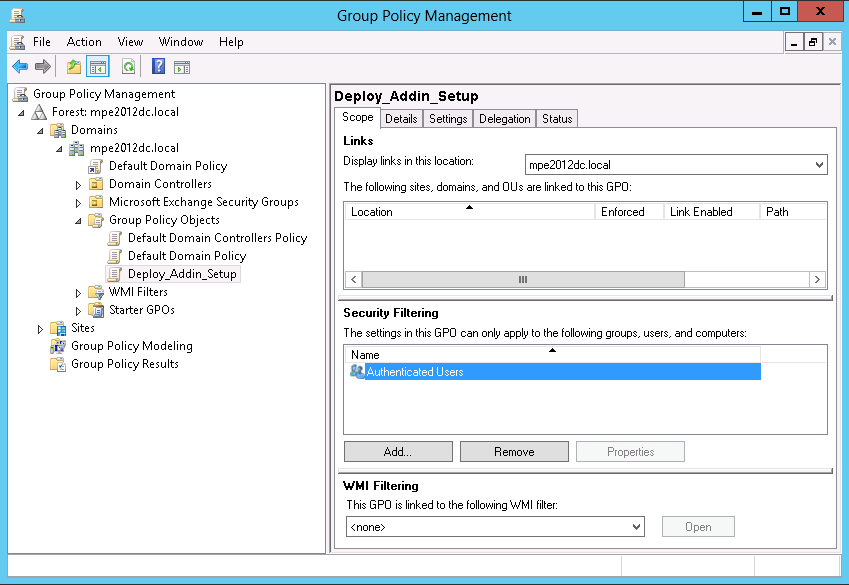Open the Action menu
The image size is (849, 585).
coord(84,42)
